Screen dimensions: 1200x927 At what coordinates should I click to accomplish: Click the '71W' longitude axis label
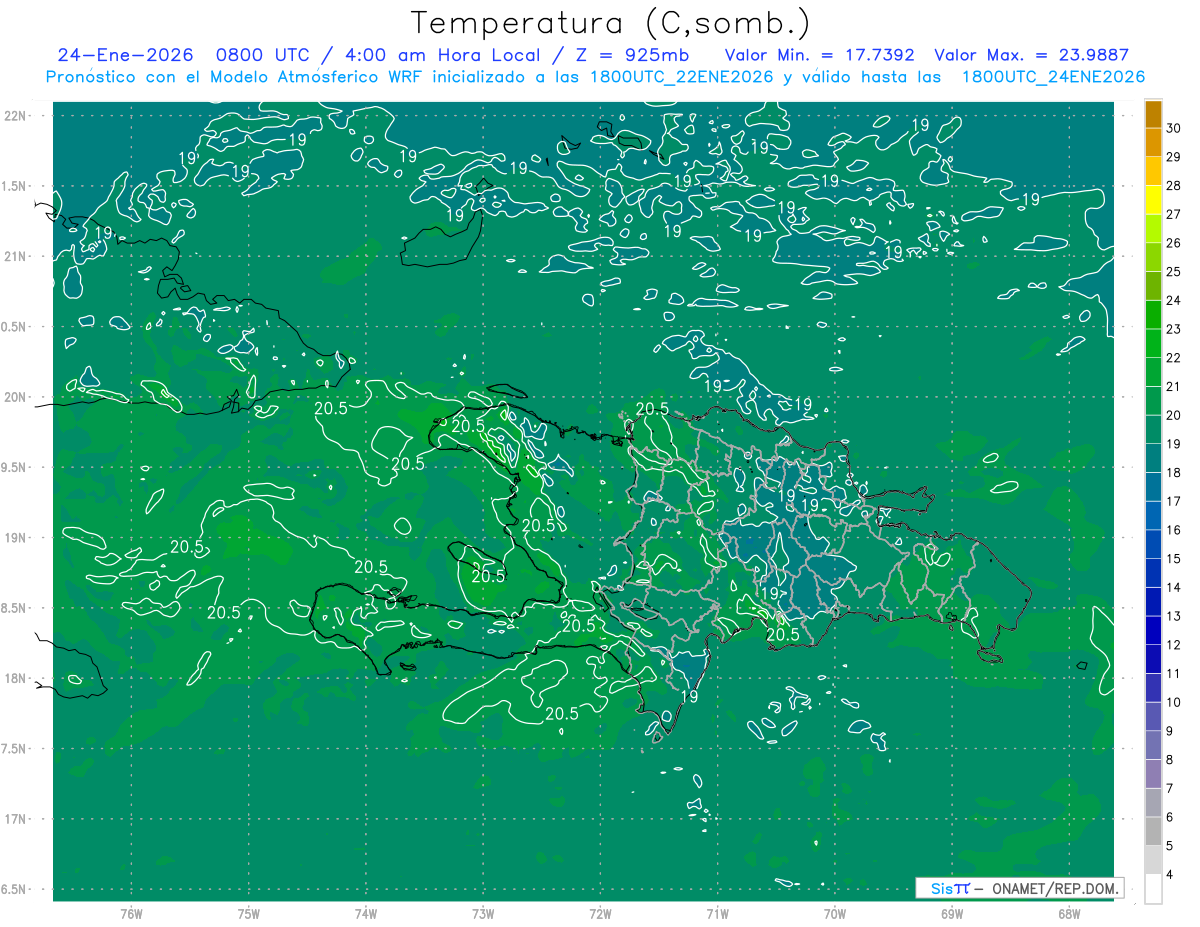(x=717, y=914)
